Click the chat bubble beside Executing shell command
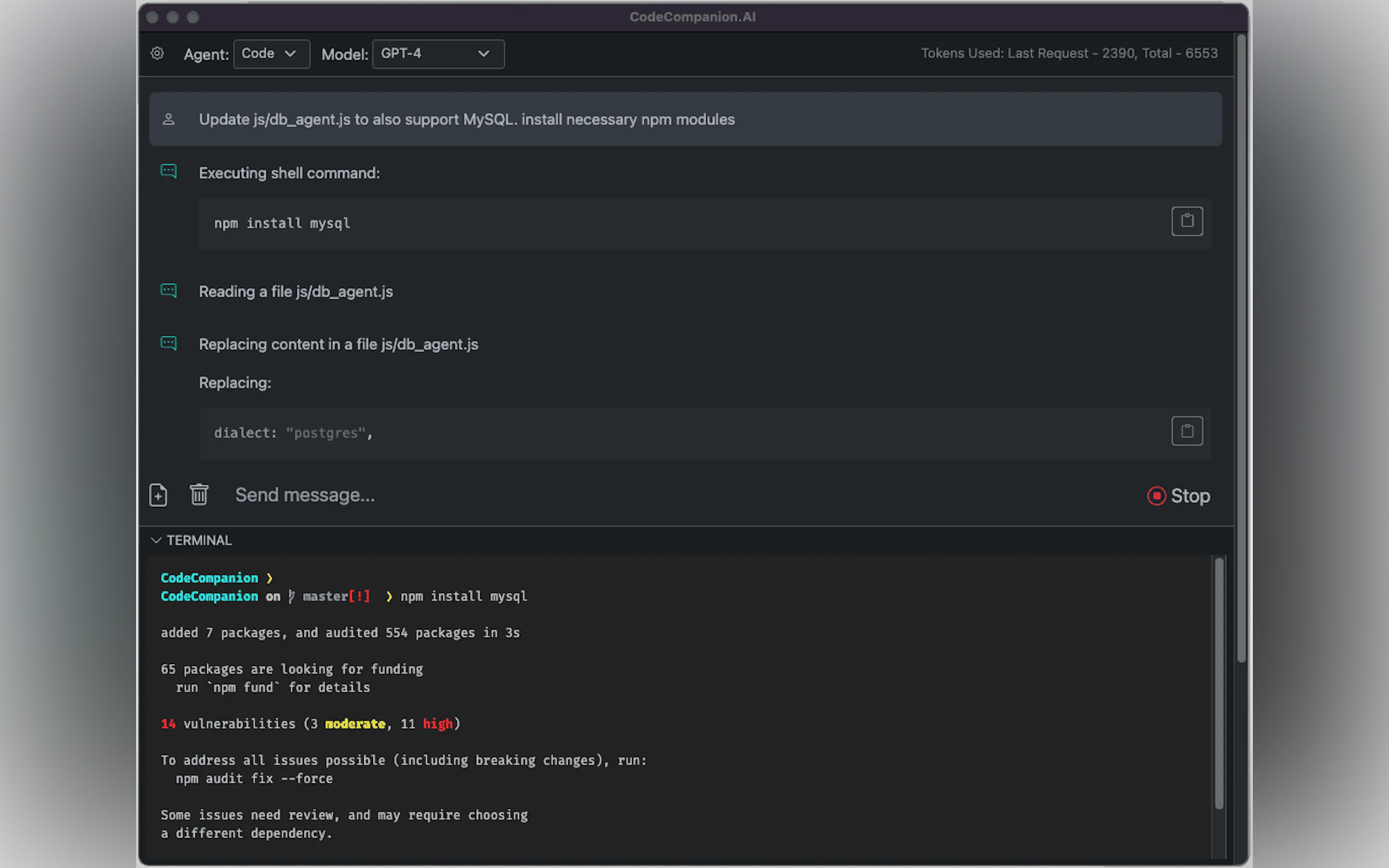The height and width of the screenshot is (868, 1389). (x=169, y=171)
